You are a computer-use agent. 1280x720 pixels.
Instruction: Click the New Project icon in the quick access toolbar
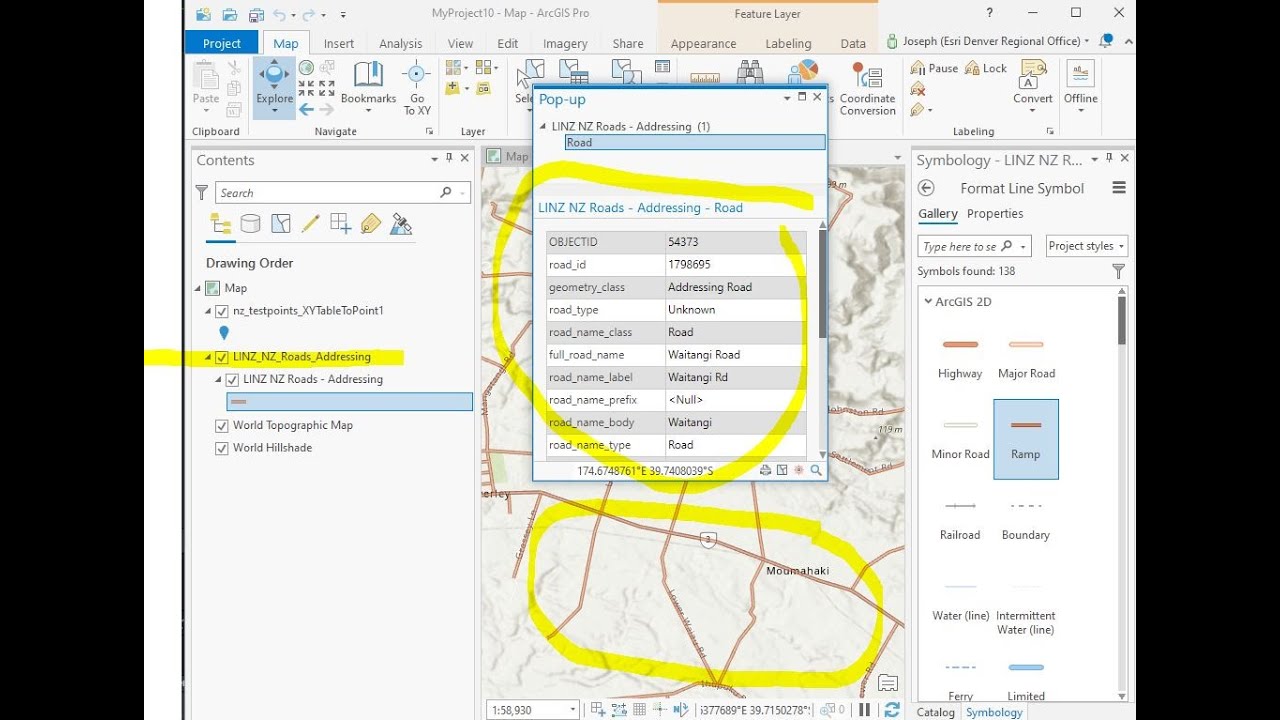(x=204, y=14)
